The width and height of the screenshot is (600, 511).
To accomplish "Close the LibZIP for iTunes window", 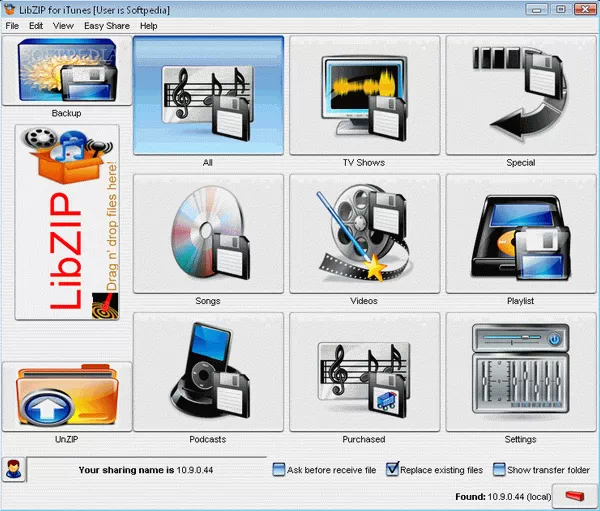I will click(585, 9).
